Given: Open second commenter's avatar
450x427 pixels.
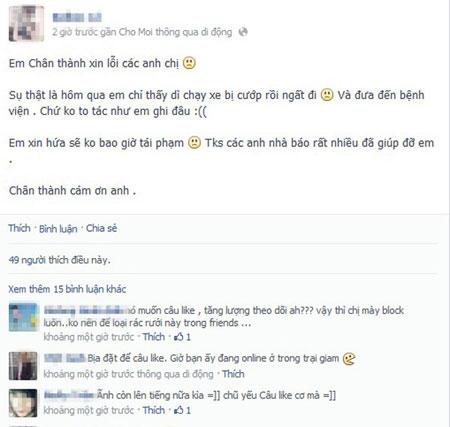Looking at the screenshot, I should click(x=23, y=366).
